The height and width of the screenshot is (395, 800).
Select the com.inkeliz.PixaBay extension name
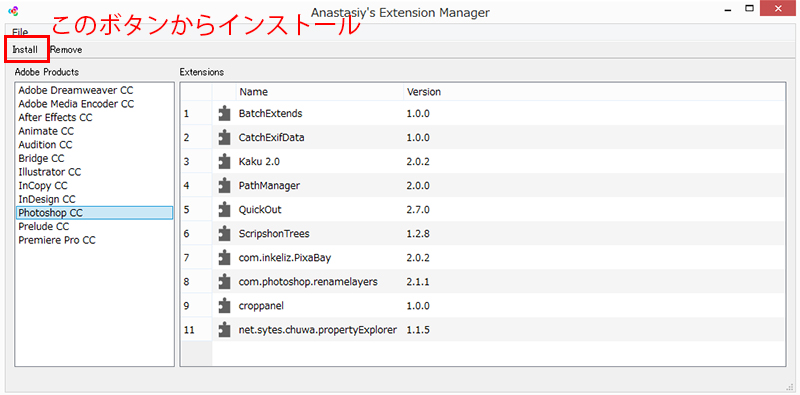(285, 258)
